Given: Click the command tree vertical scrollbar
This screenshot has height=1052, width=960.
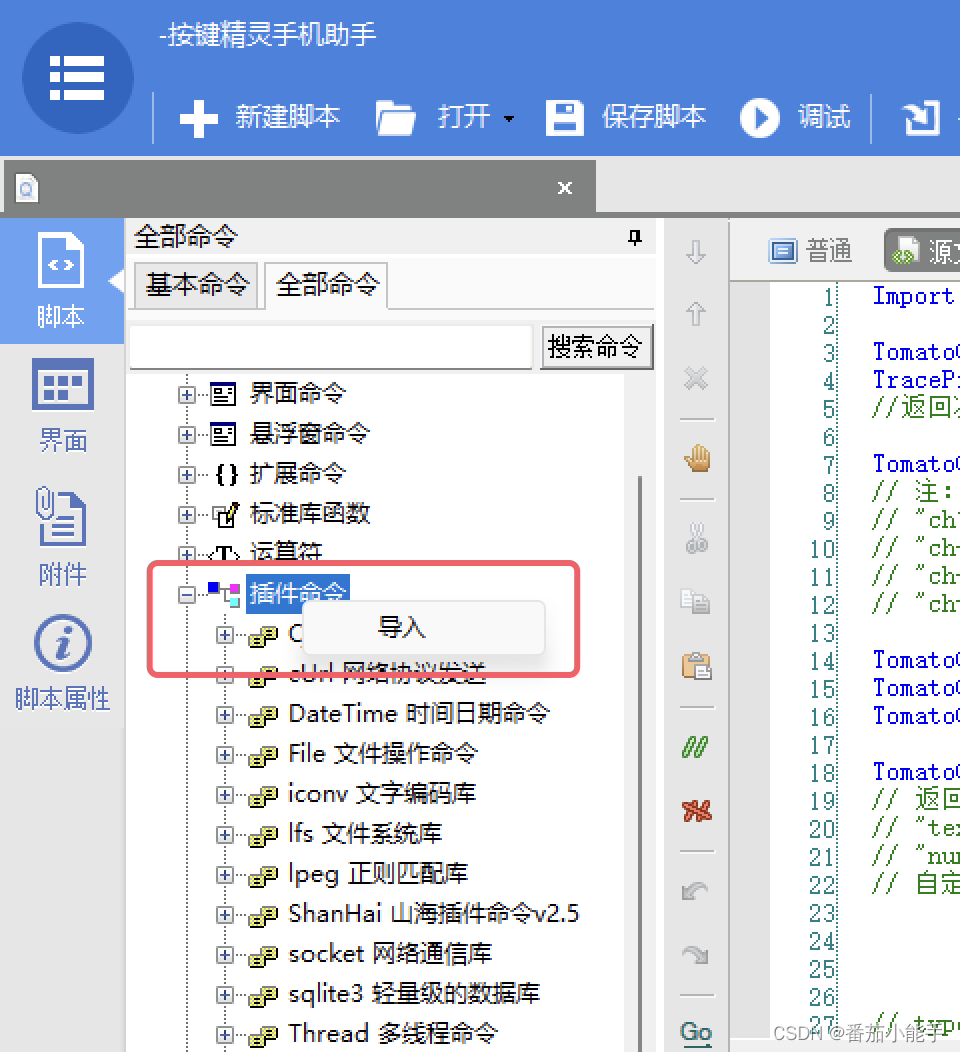Looking at the screenshot, I should click(x=639, y=765).
